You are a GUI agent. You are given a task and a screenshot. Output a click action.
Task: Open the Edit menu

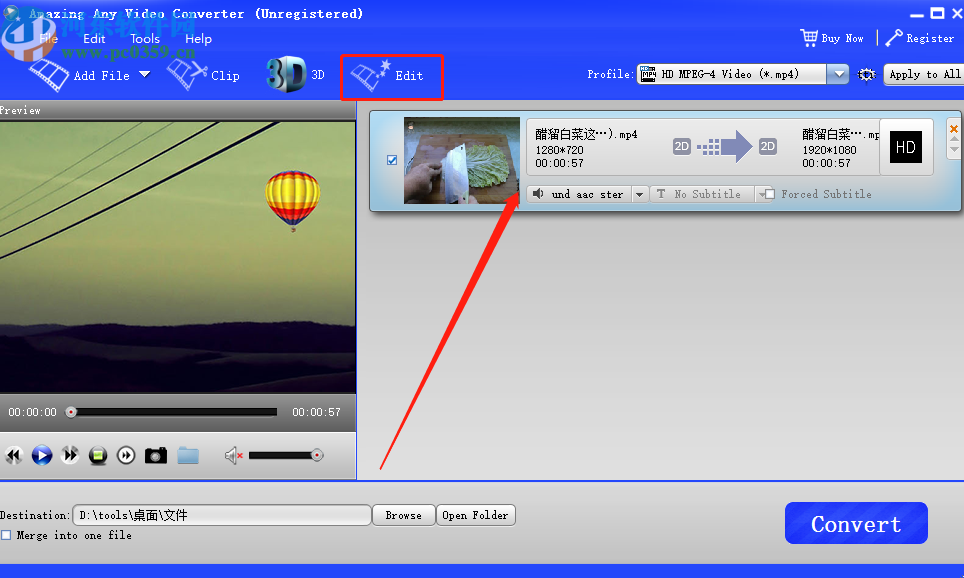click(94, 38)
